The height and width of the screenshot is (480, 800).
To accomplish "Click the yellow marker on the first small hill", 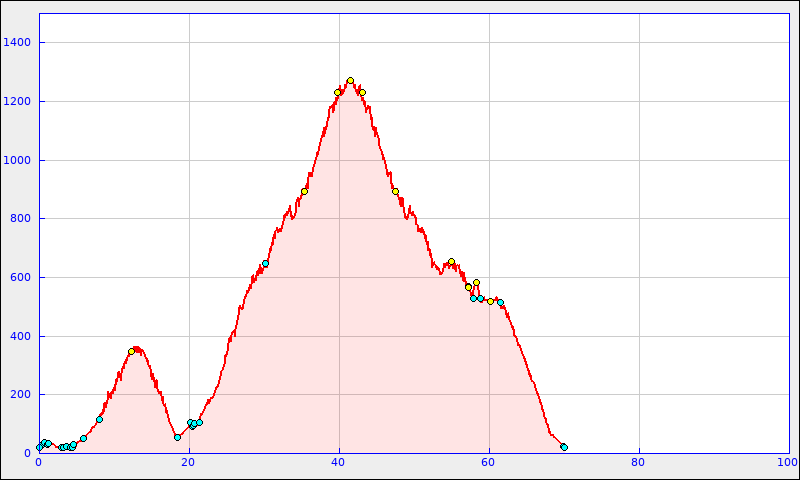I will point(131,351).
